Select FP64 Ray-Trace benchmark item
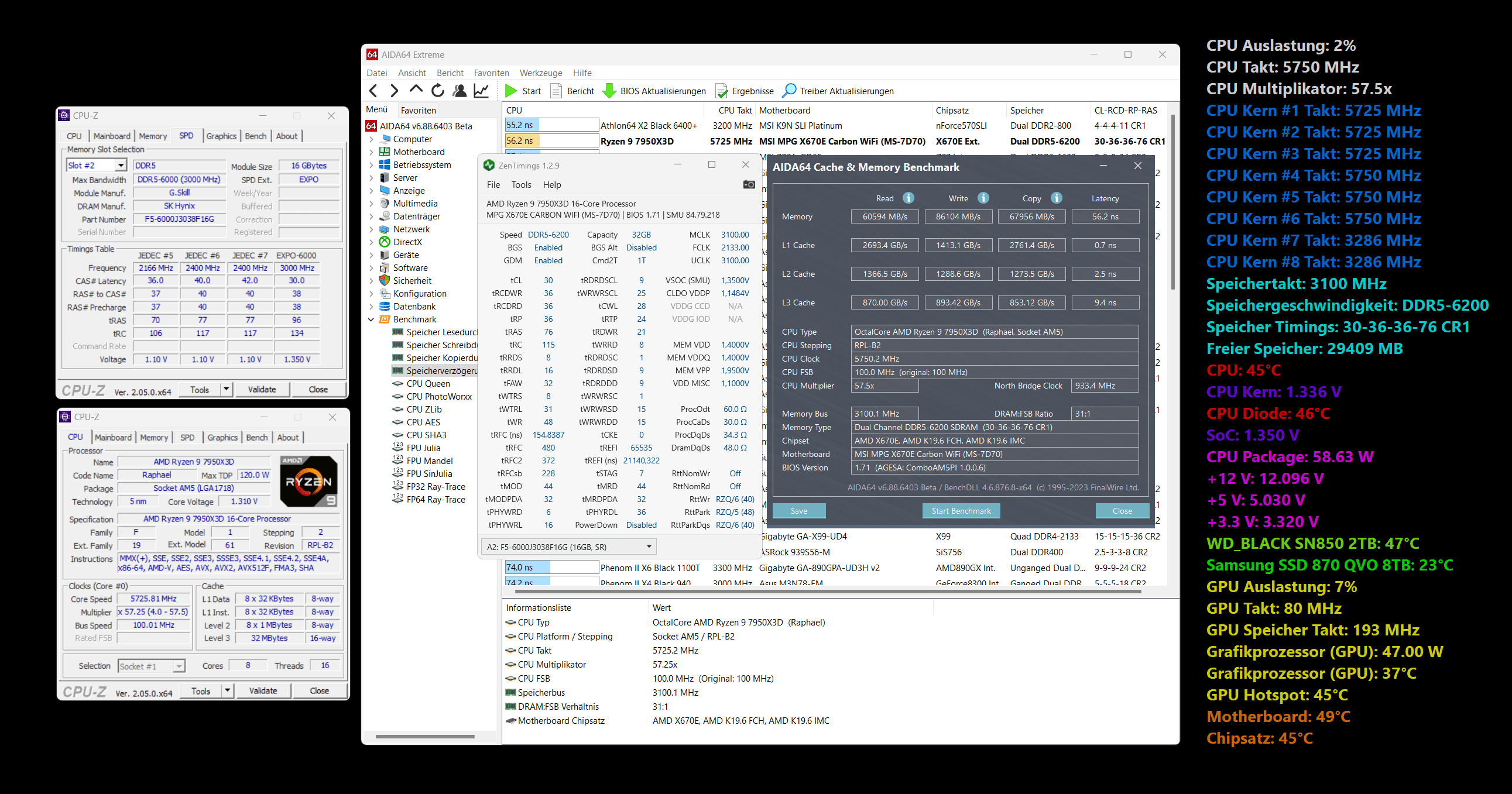The height and width of the screenshot is (794, 1512). pyautogui.click(x=436, y=500)
